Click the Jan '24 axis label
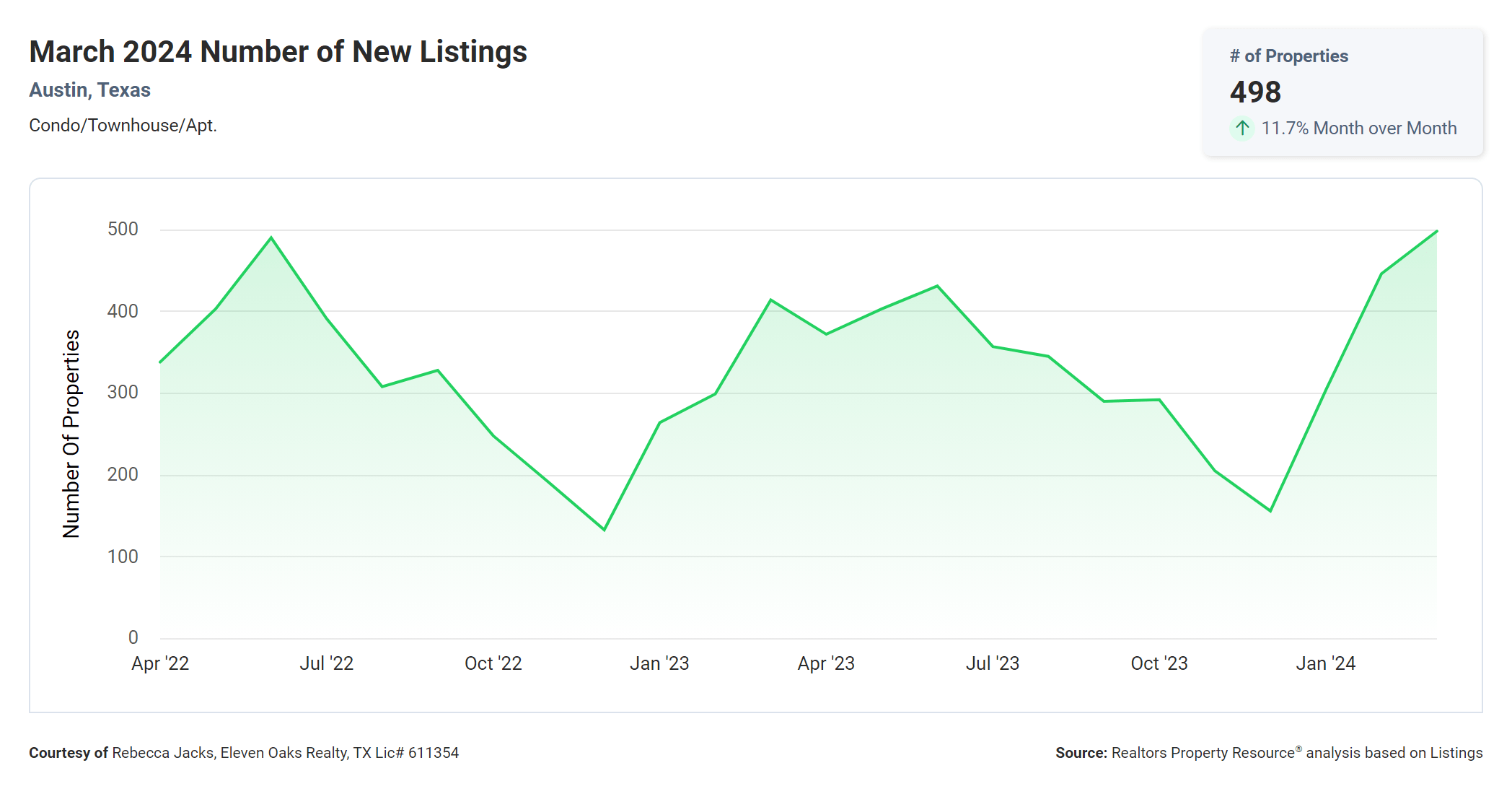 point(1325,663)
